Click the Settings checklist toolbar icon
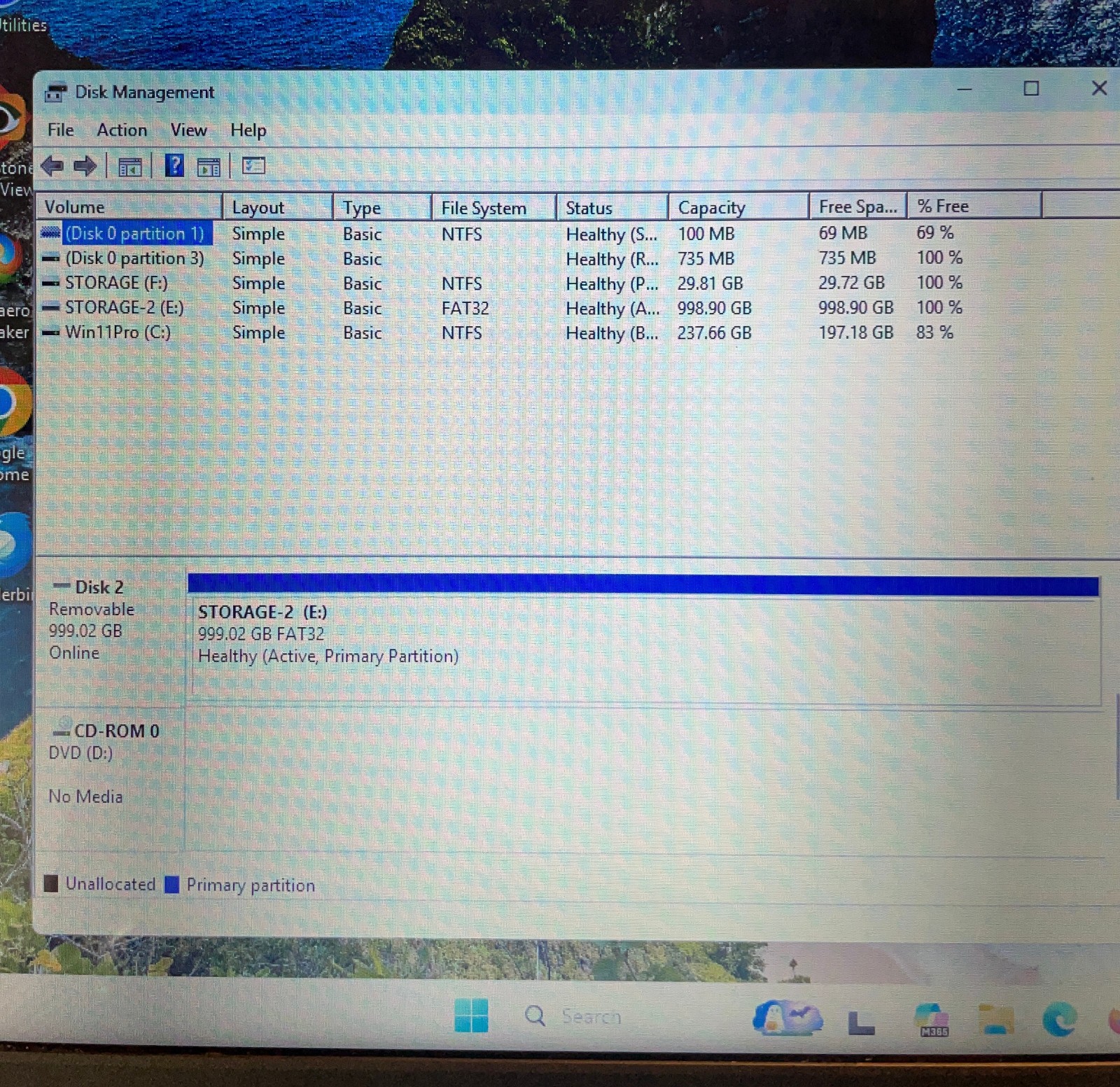Image resolution: width=1120 pixels, height=1087 pixels. 253,166
